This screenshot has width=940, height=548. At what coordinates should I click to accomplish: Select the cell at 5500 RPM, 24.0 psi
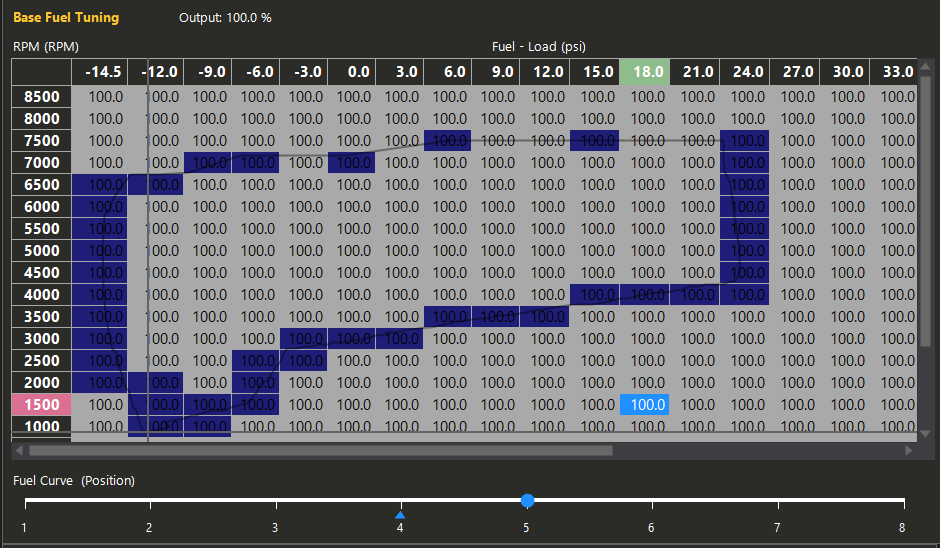click(745, 228)
